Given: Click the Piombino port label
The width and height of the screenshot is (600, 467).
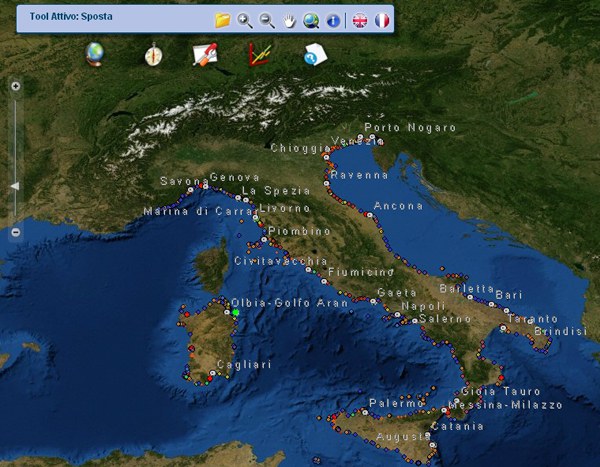Looking at the screenshot, I should pos(299,231).
